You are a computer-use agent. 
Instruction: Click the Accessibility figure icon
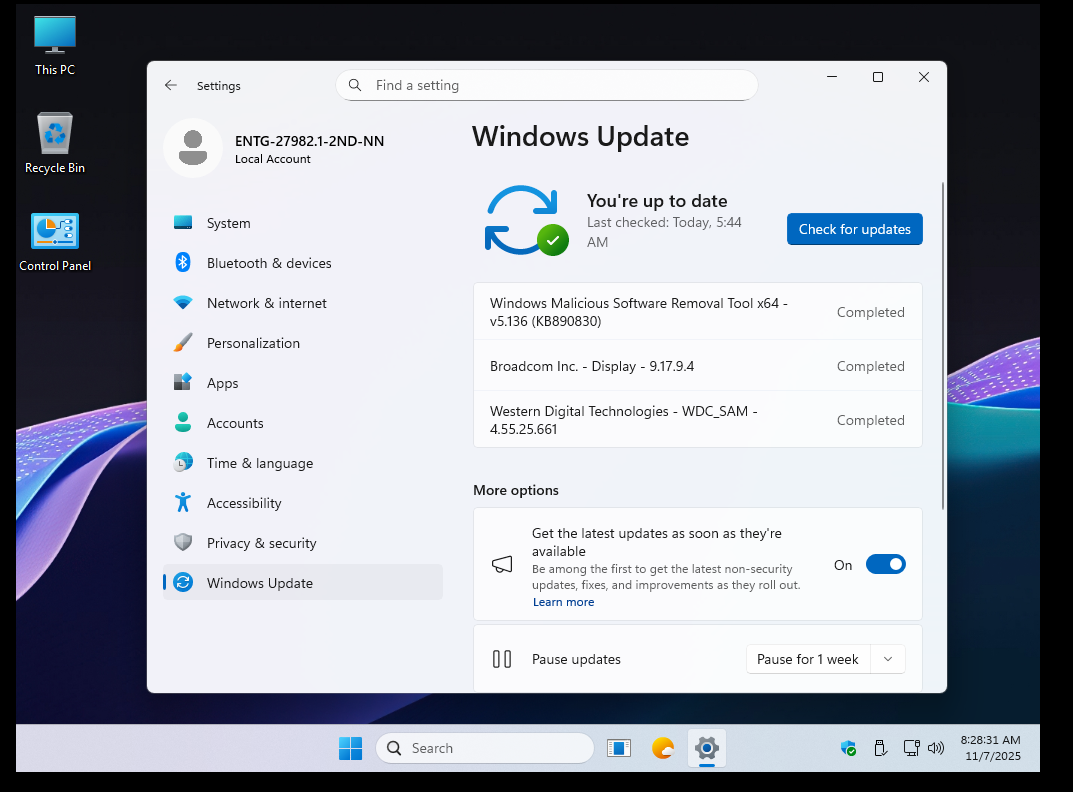(183, 502)
